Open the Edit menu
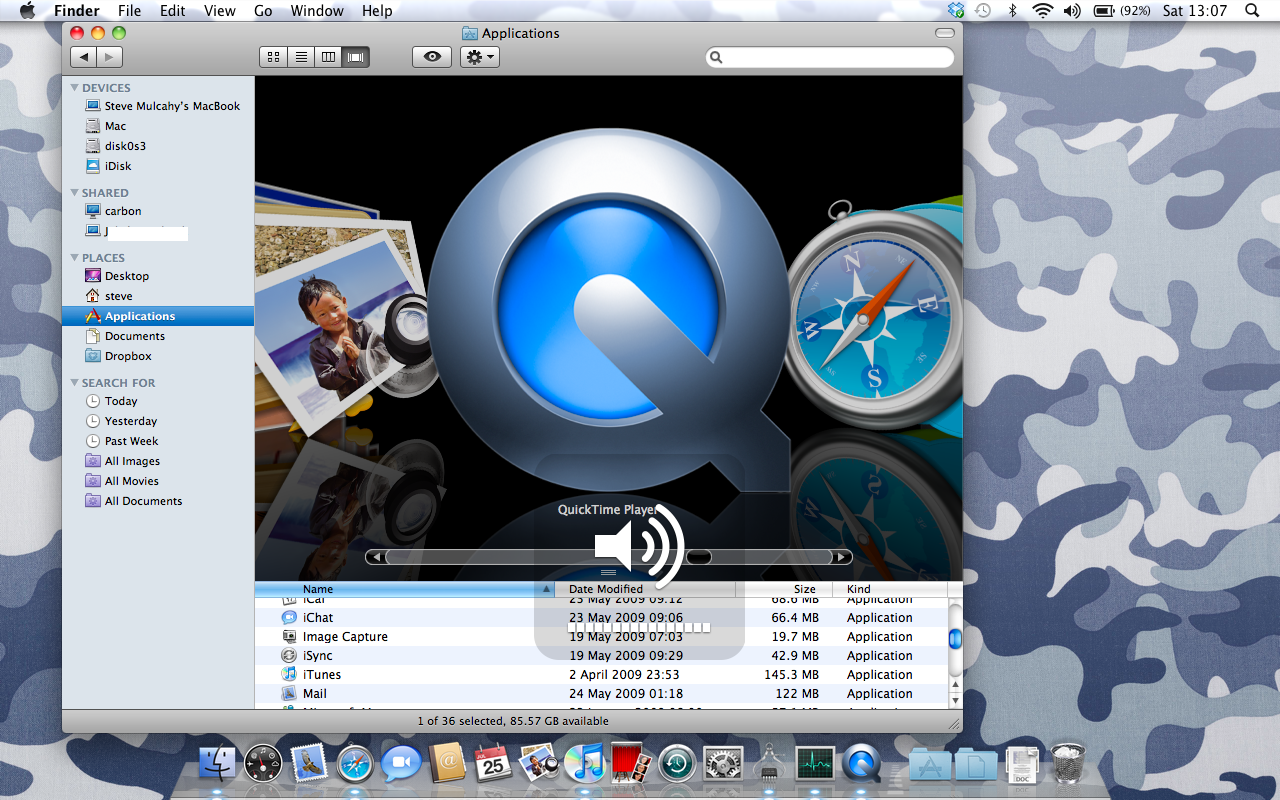Image resolution: width=1280 pixels, height=800 pixels. tap(173, 11)
